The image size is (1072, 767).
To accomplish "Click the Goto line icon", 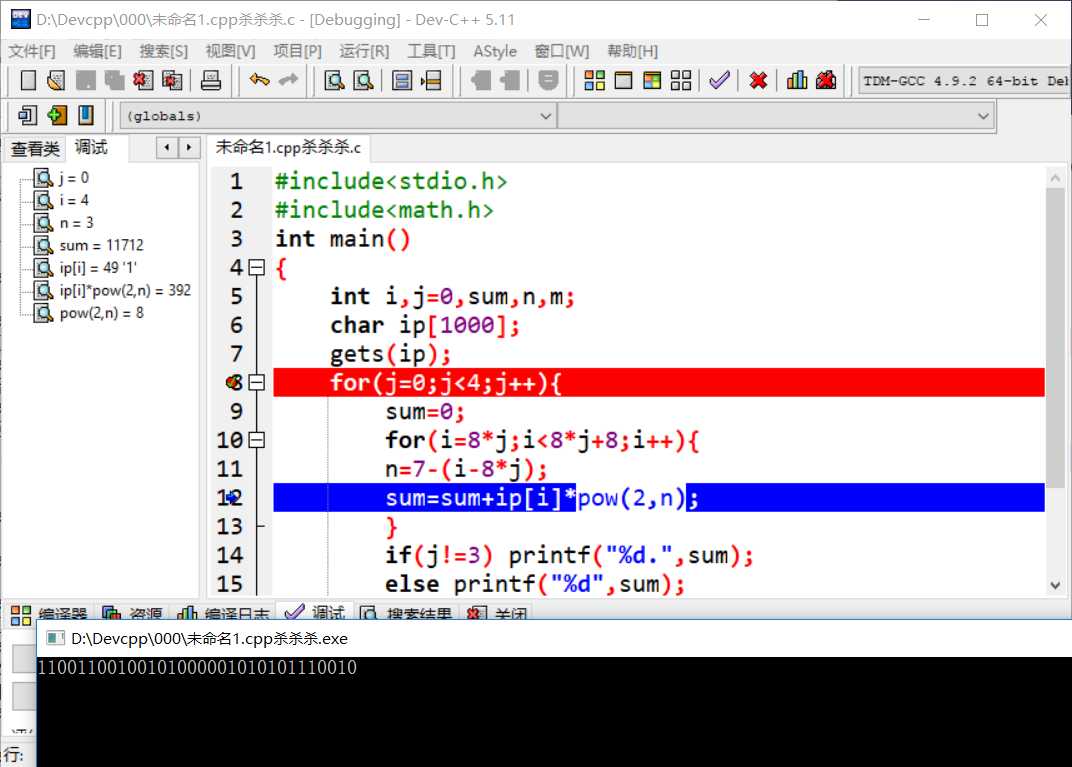I will click(x=431, y=81).
